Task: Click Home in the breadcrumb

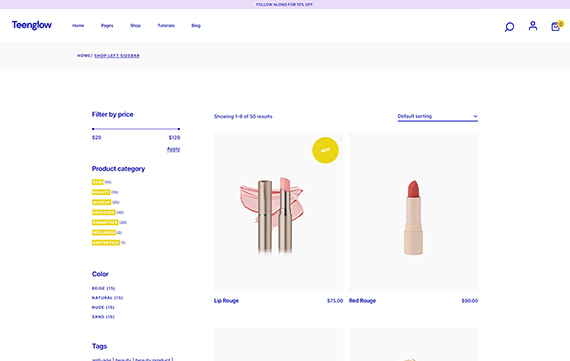Action: (84, 56)
